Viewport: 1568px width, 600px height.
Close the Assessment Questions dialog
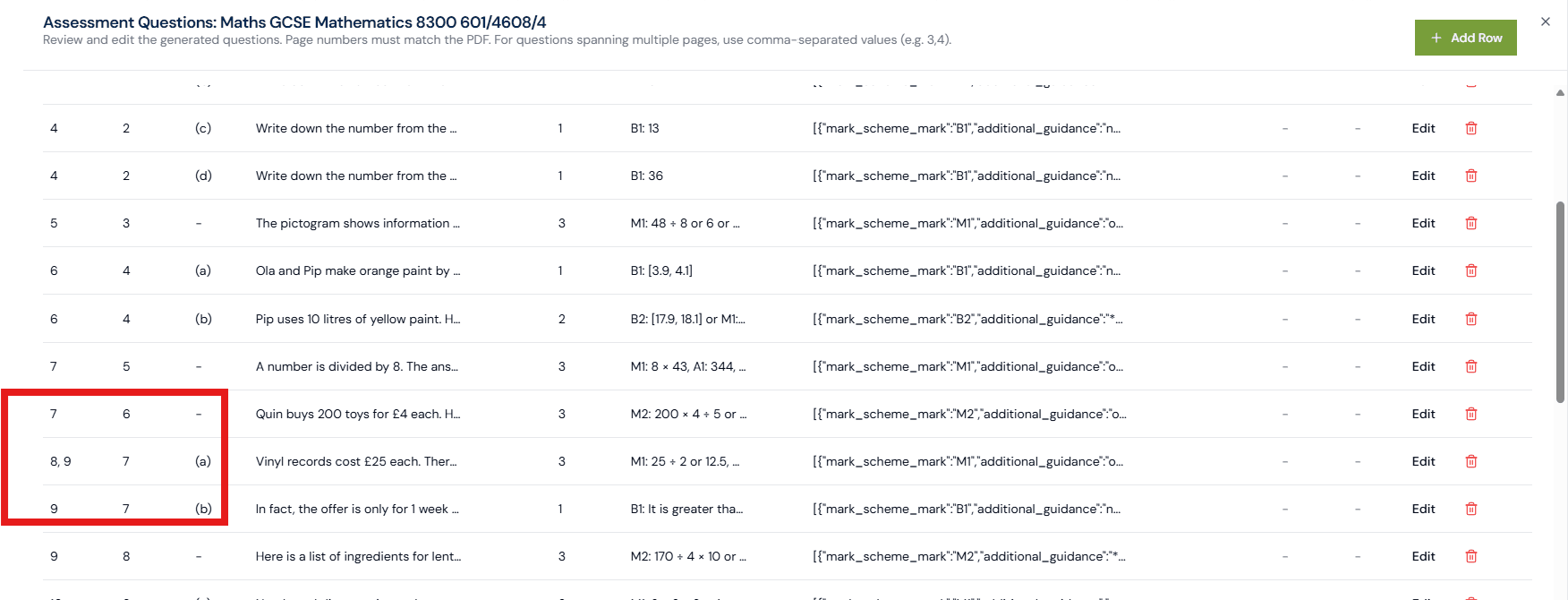pos(1545,21)
